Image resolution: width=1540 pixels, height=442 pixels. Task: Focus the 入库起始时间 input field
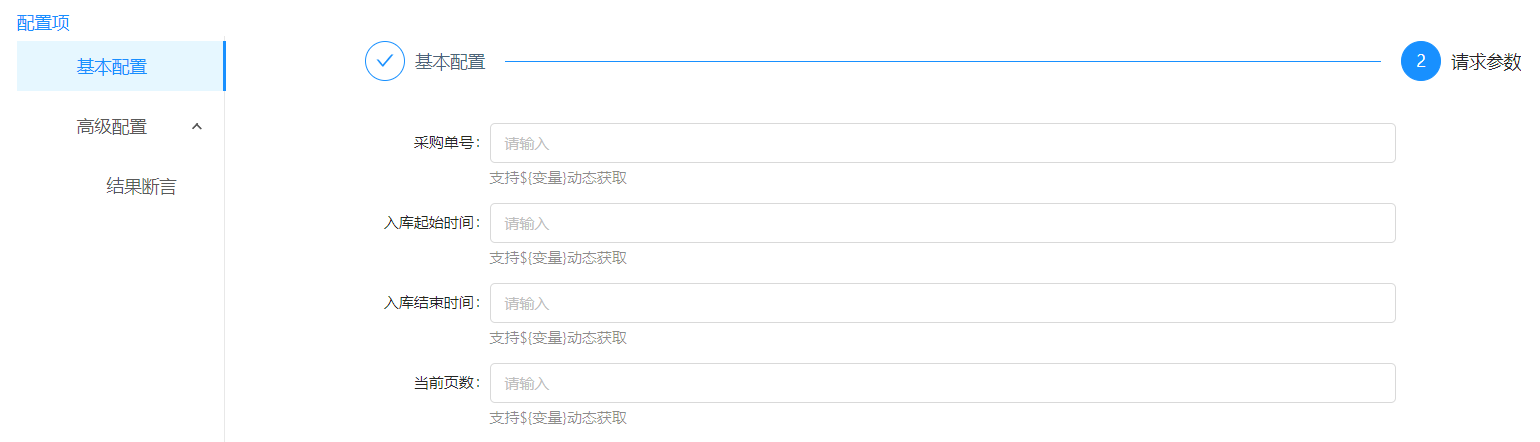[x=942, y=223]
